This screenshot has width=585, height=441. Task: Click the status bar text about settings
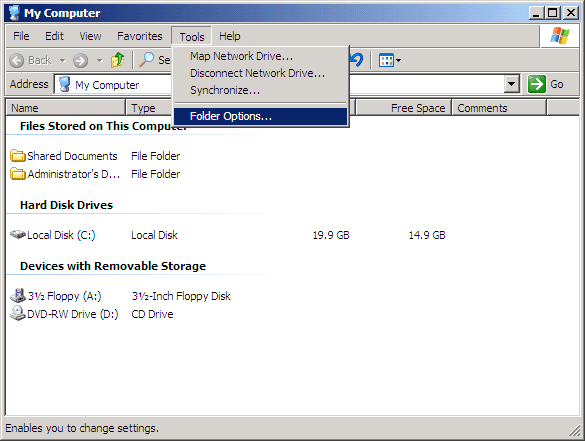click(x=82, y=428)
